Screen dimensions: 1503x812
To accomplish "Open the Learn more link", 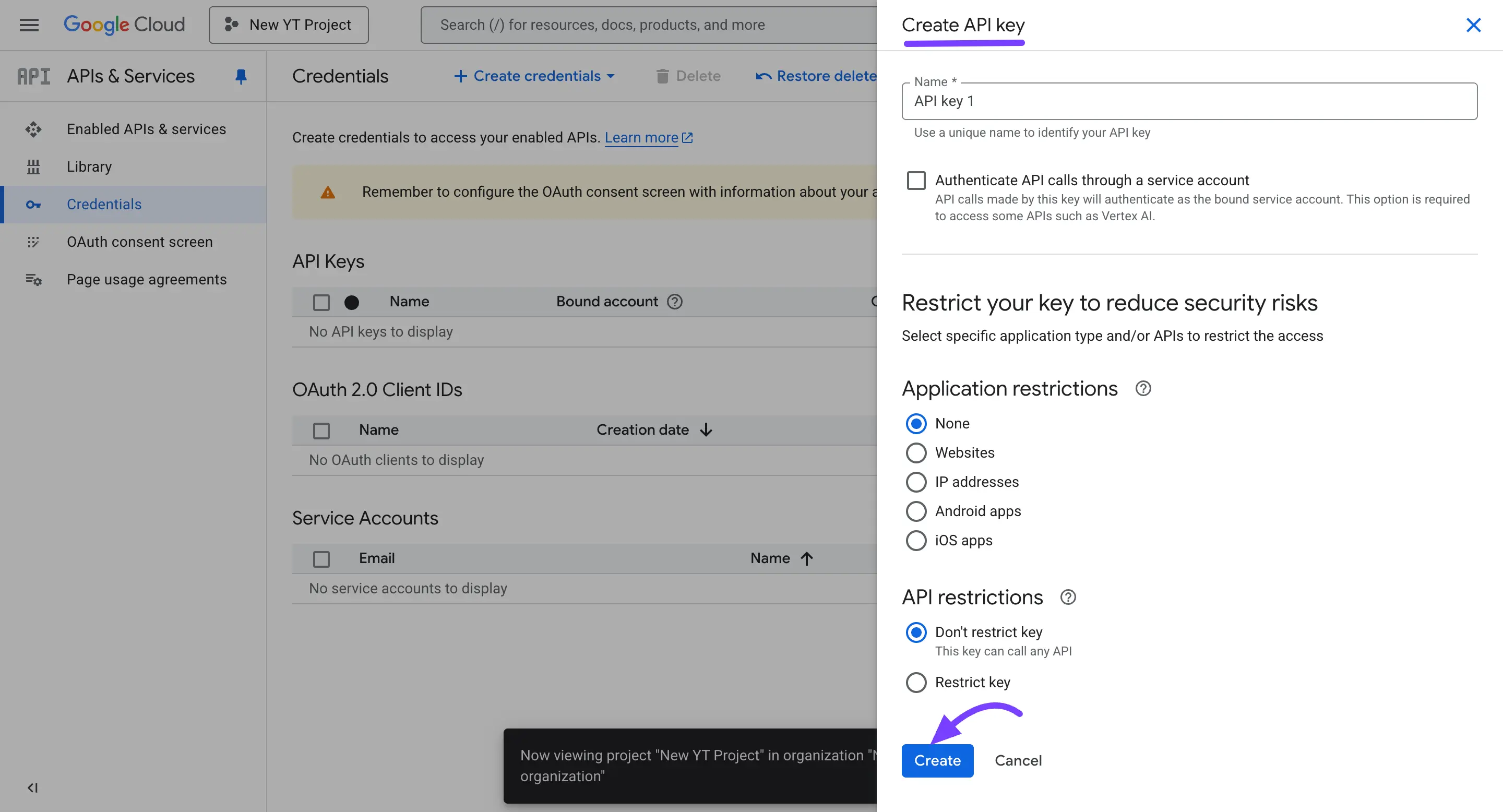I will pos(642,137).
